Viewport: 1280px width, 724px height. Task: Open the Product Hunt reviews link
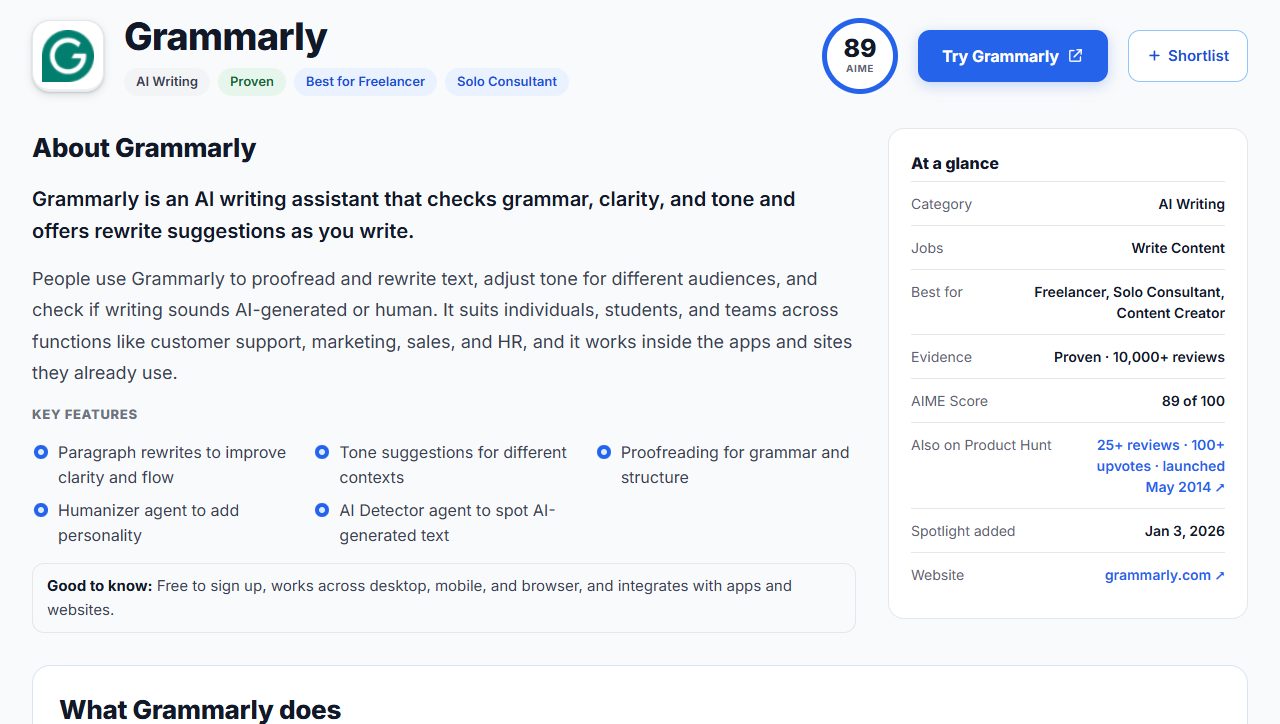(x=1160, y=466)
